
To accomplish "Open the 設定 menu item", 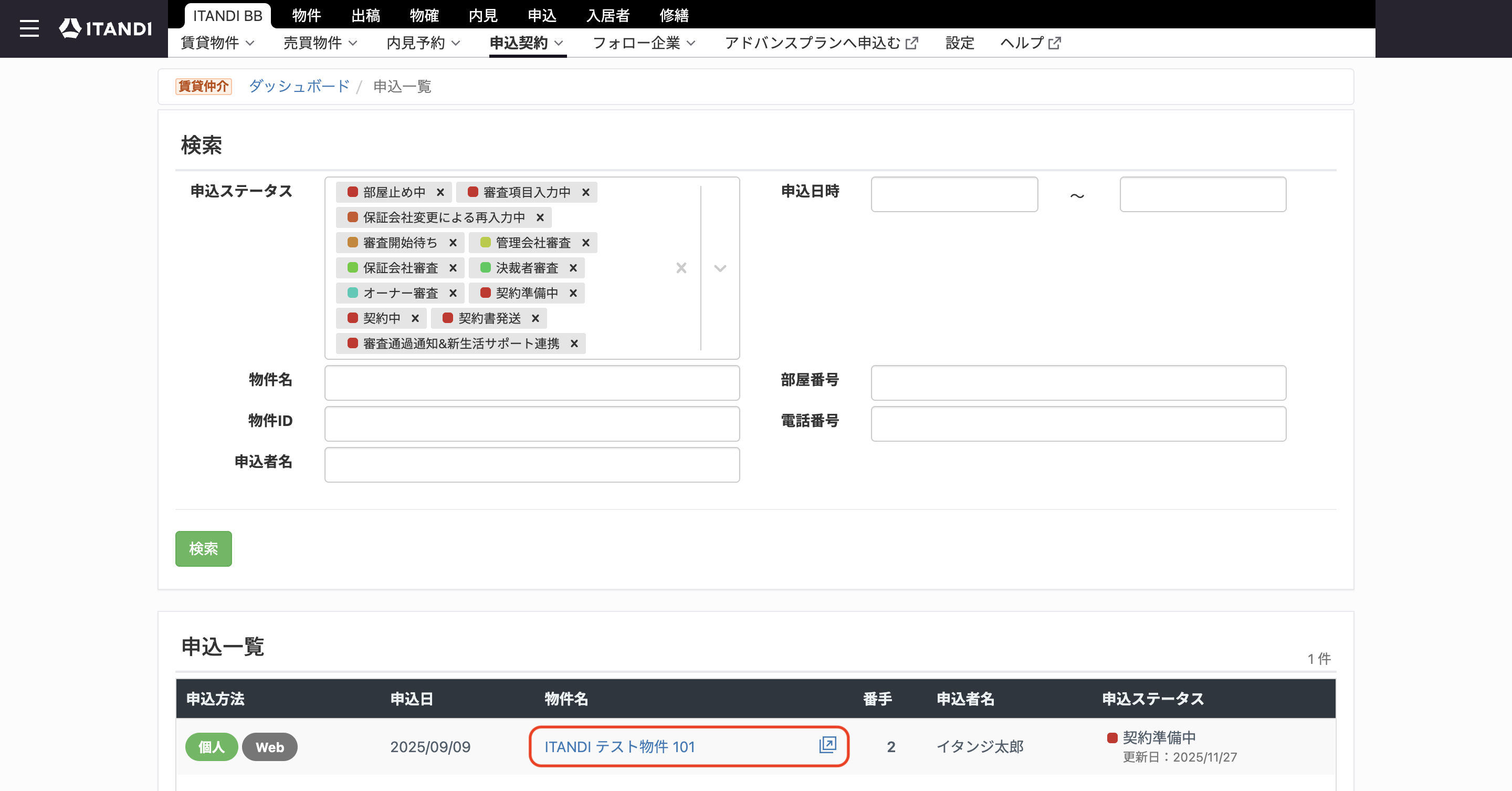I will [960, 43].
